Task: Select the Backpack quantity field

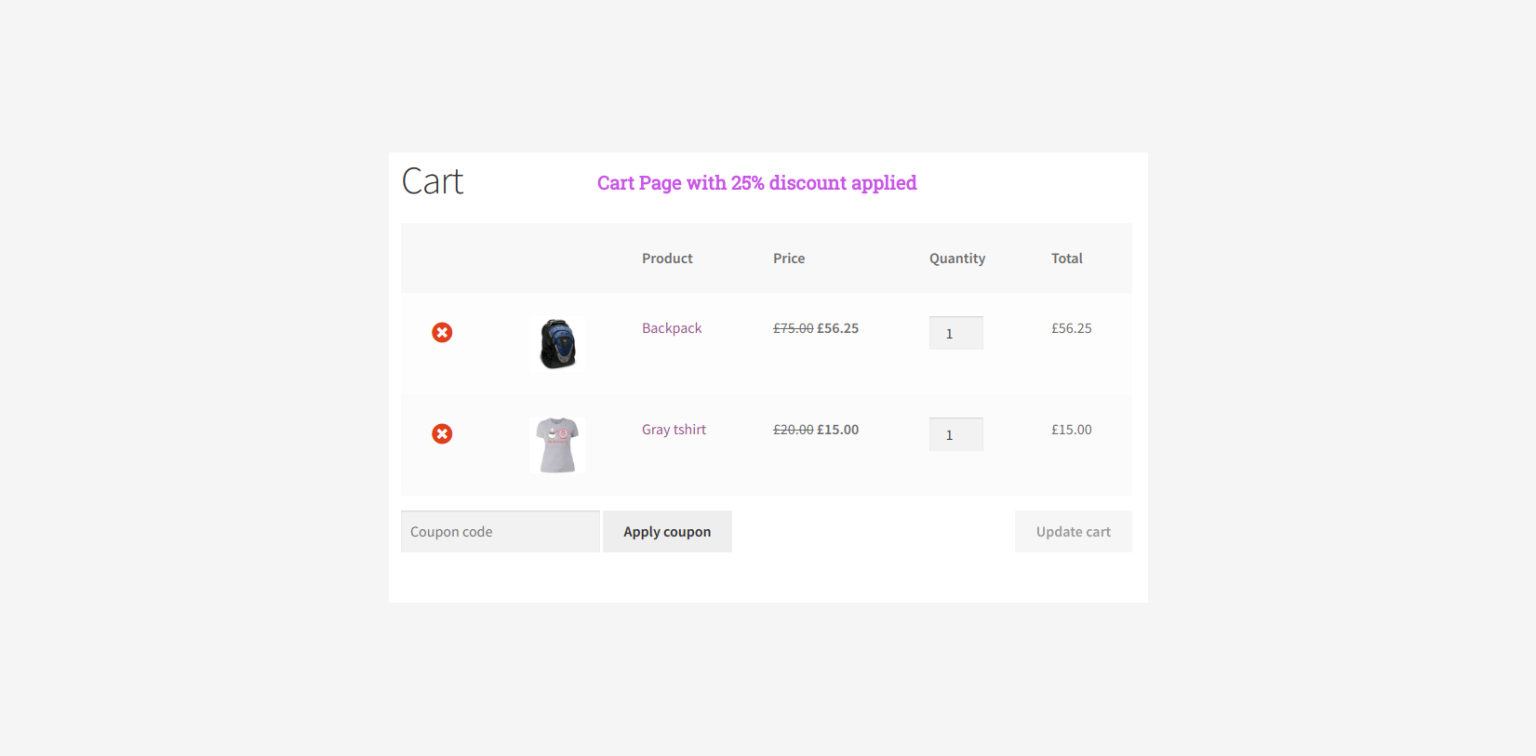Action: [x=955, y=332]
